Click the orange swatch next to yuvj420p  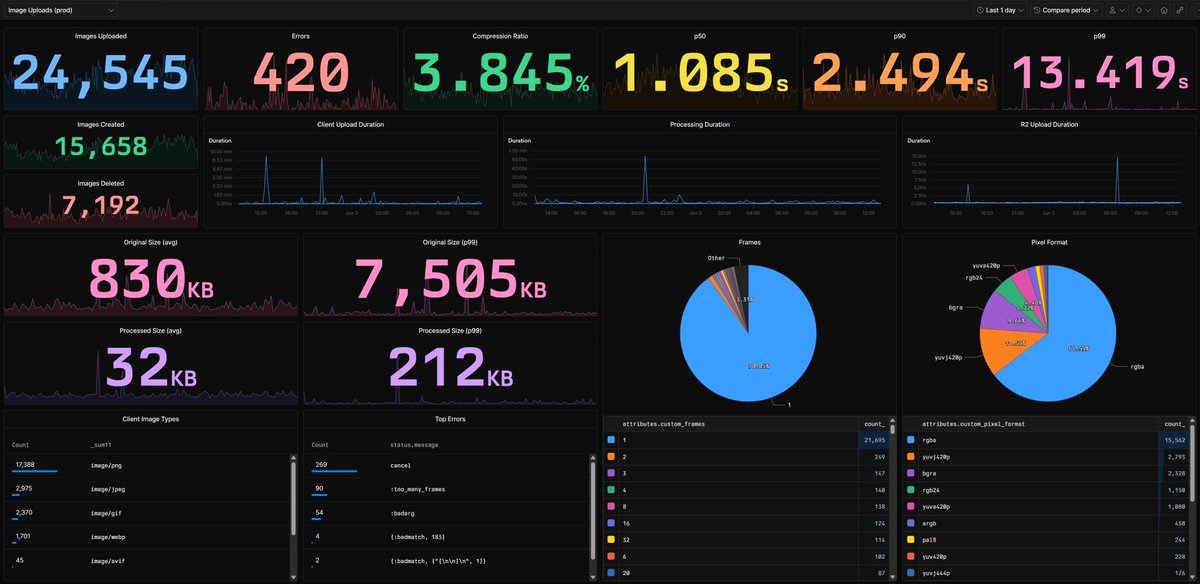coord(912,456)
